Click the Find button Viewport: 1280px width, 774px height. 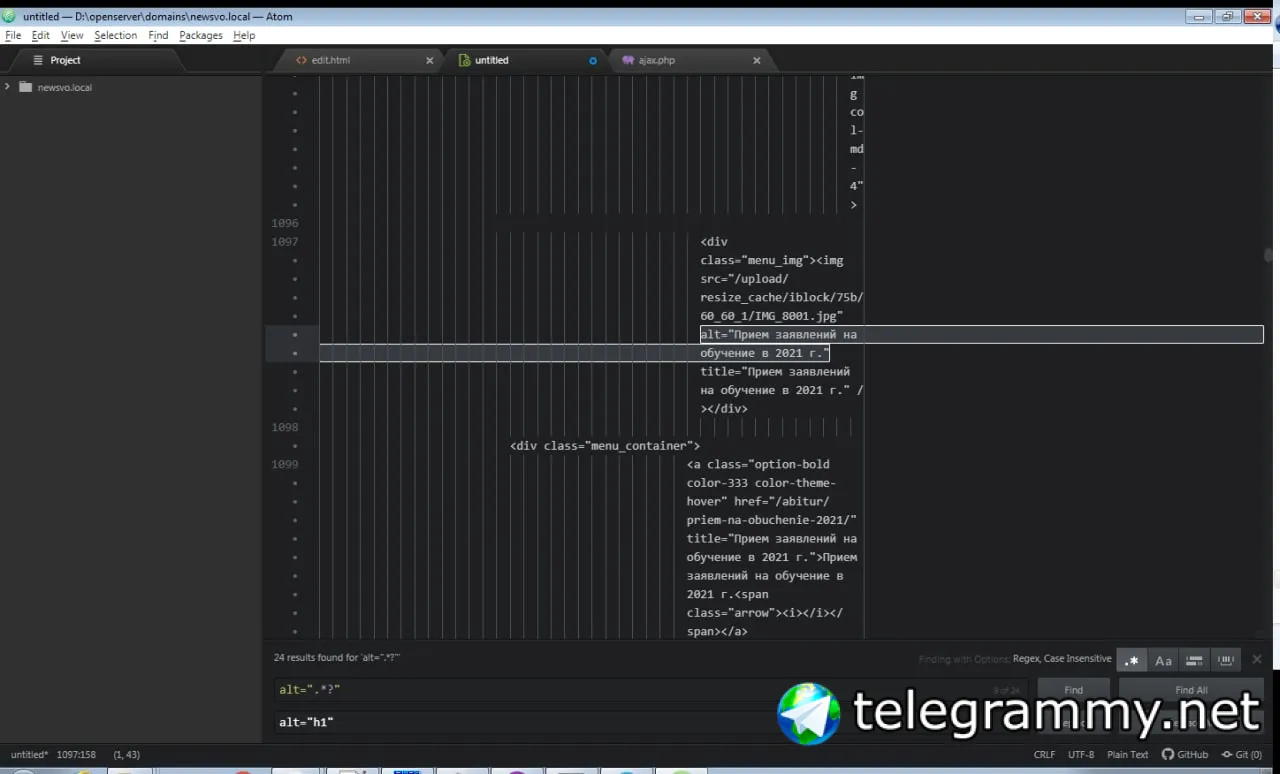pyautogui.click(x=1073, y=690)
